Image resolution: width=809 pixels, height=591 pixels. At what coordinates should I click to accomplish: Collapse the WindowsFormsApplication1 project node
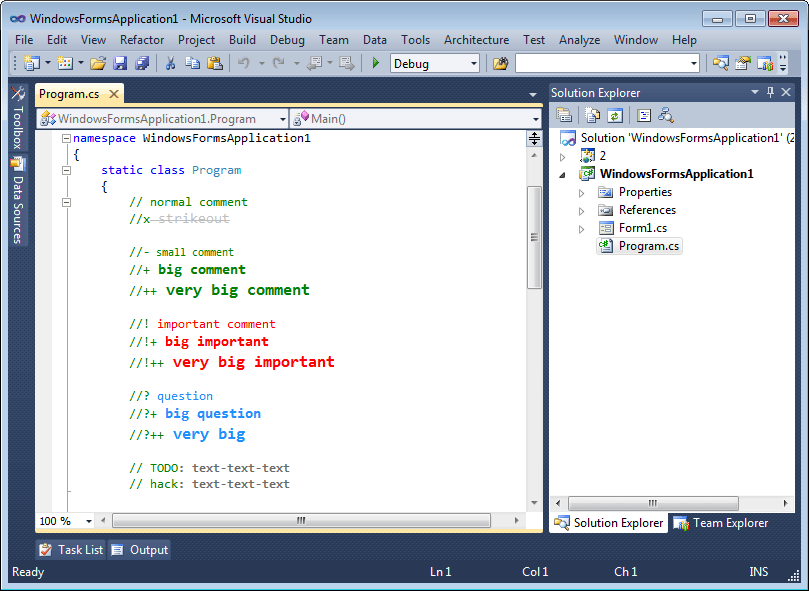tap(563, 173)
